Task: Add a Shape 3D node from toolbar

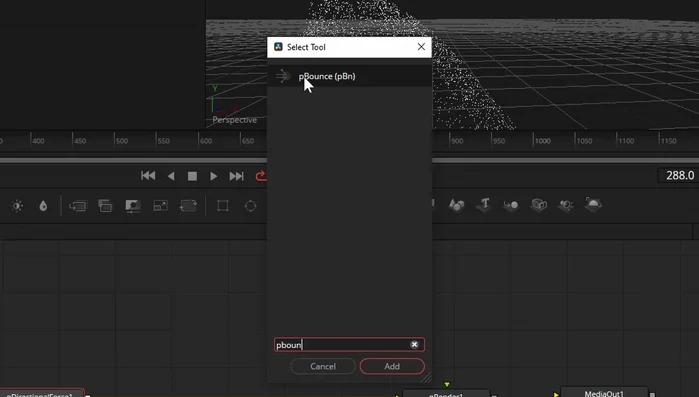Action: [456, 205]
